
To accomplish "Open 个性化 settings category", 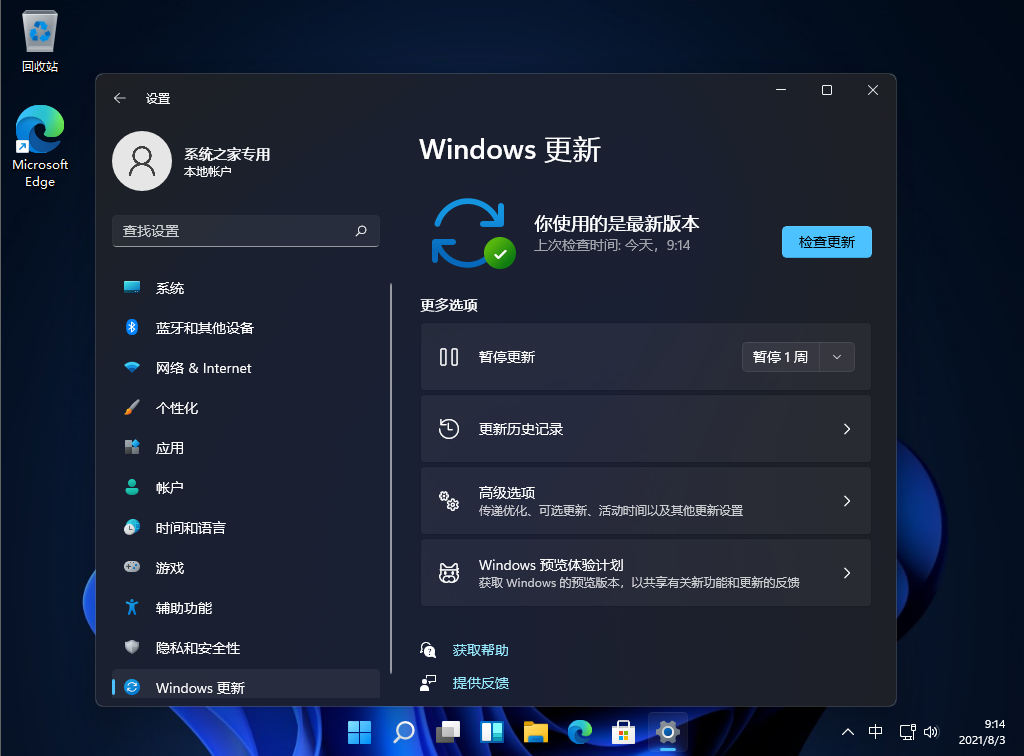I will coord(246,408).
